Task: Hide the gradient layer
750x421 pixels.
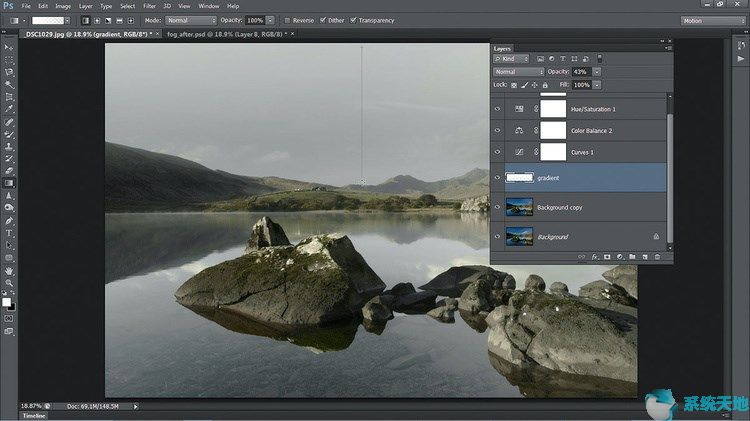Action: [x=497, y=177]
